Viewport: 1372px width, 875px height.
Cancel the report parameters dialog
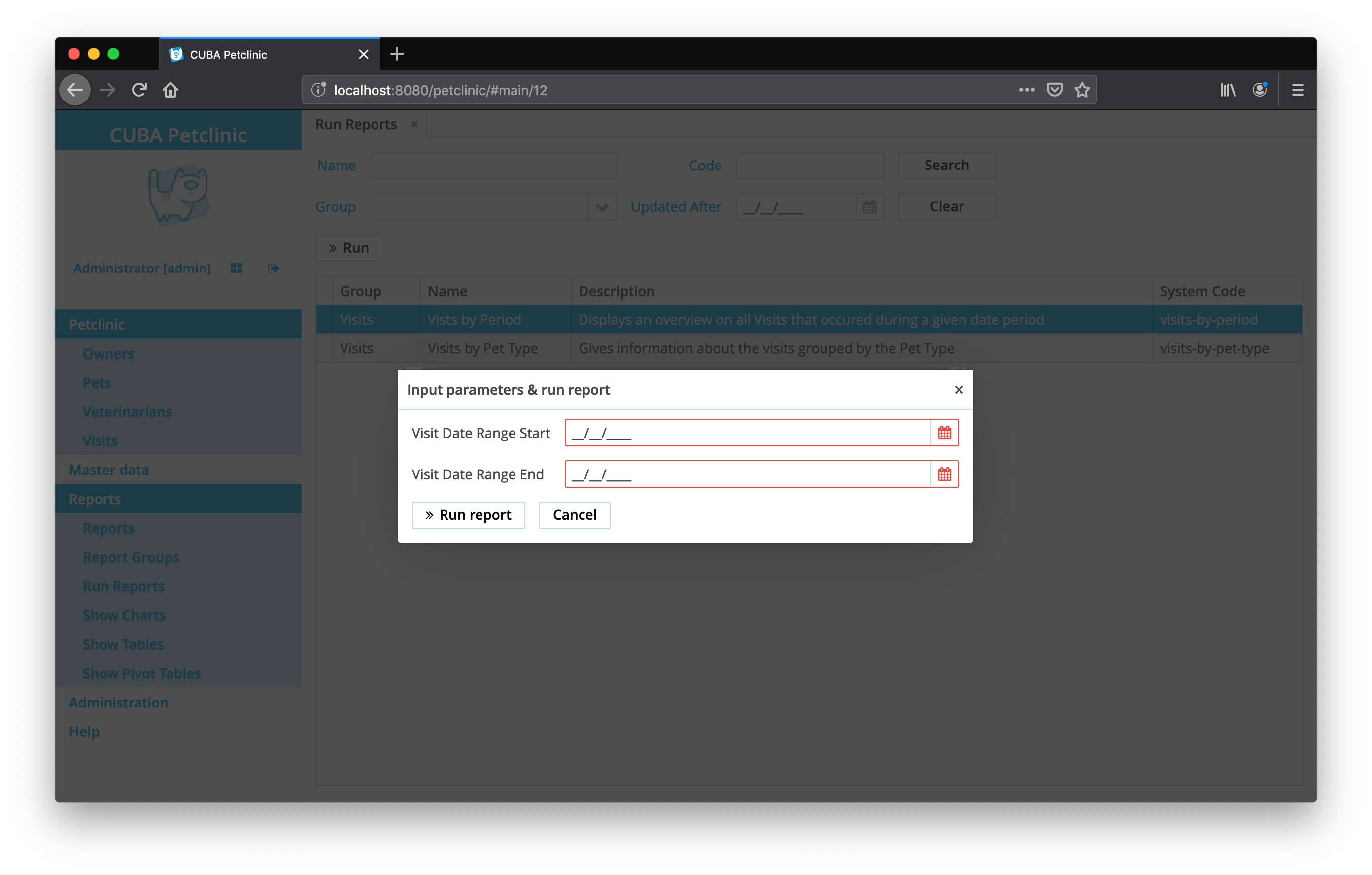pos(574,515)
